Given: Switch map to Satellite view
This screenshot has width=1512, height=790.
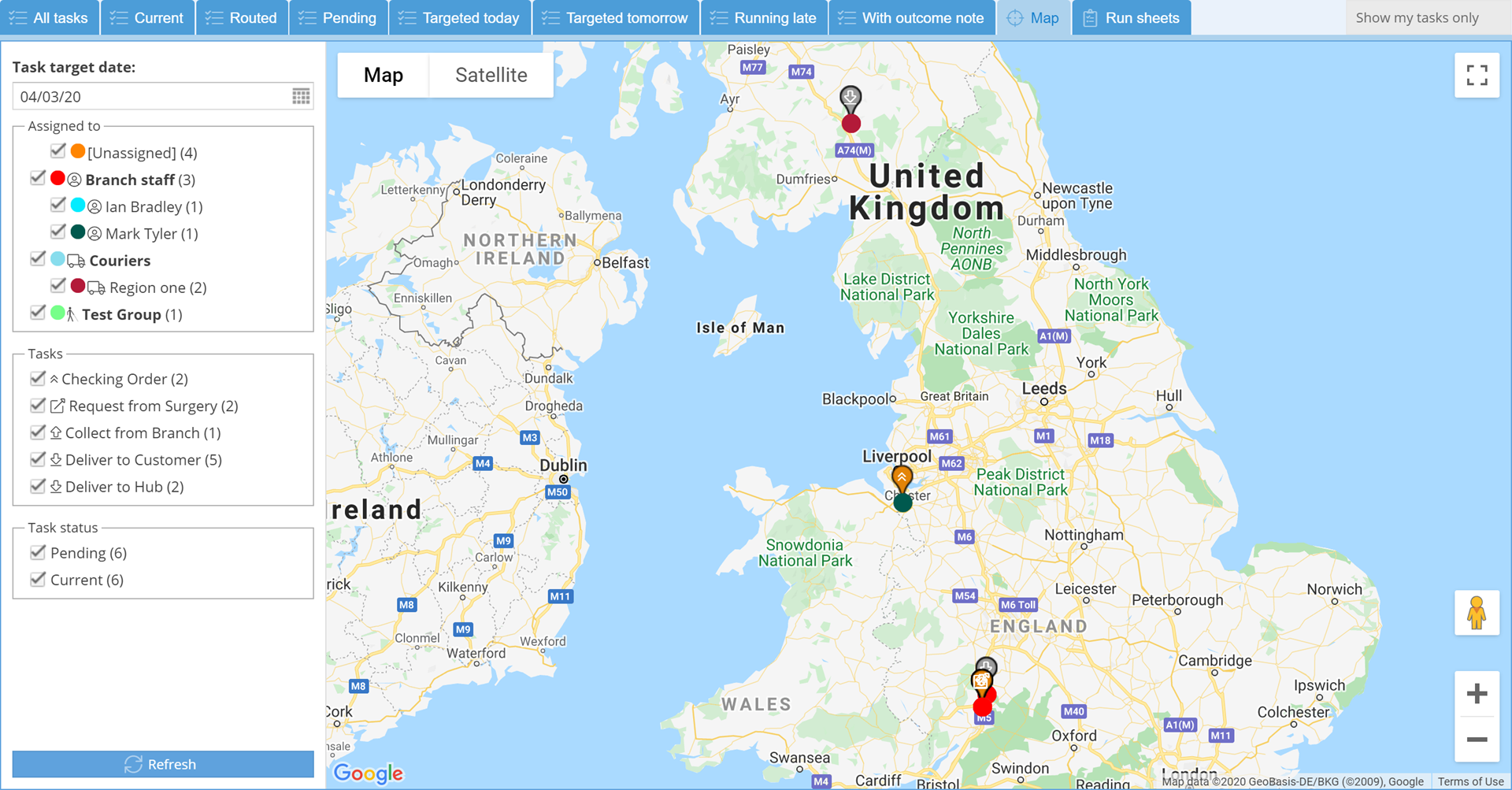Looking at the screenshot, I should tap(491, 75).
